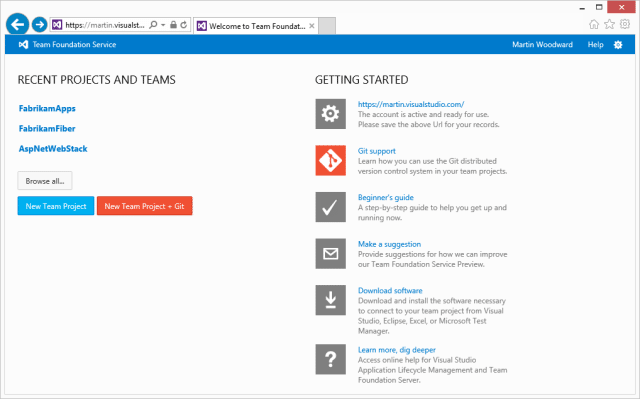Open the Help menu in header
Image resolution: width=640 pixels, height=399 pixels.
[x=596, y=44]
